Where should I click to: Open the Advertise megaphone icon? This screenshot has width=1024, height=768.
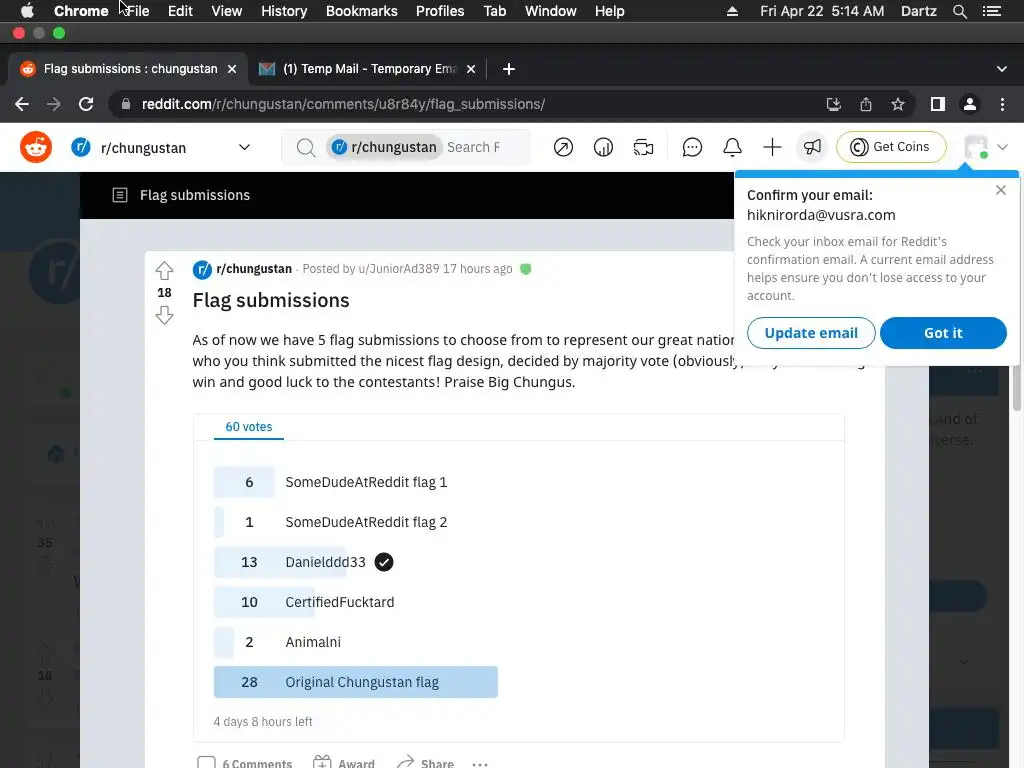click(812, 148)
